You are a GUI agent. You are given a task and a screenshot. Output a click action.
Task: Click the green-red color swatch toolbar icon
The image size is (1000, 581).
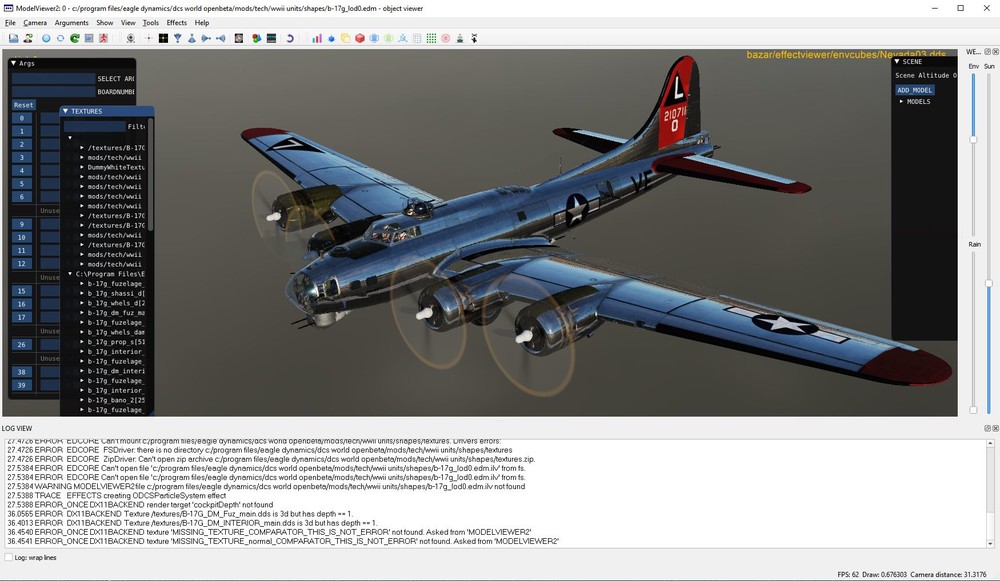[254, 38]
